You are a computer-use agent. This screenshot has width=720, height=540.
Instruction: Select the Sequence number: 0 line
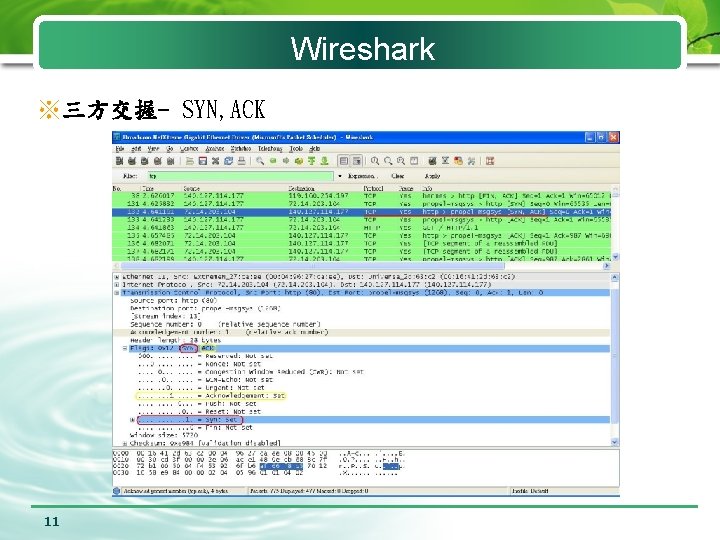(225, 324)
